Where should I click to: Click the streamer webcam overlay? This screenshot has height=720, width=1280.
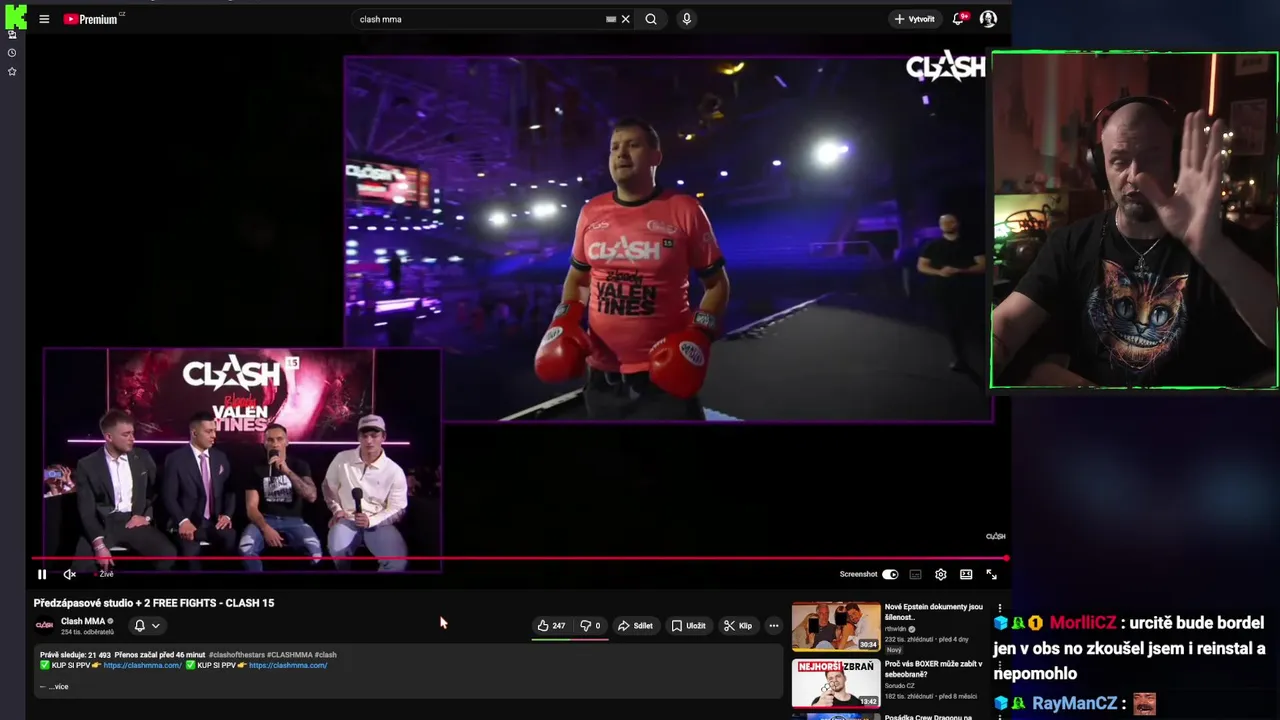point(1134,220)
